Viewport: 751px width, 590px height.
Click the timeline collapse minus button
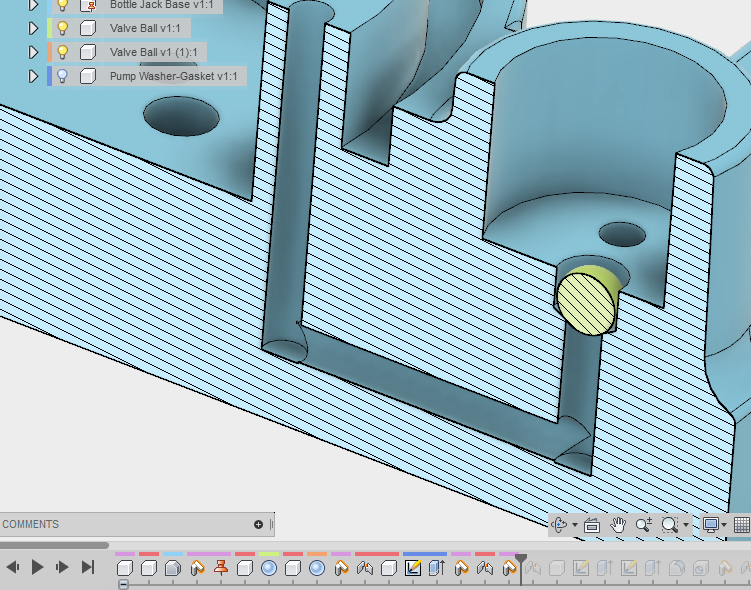coord(123,584)
